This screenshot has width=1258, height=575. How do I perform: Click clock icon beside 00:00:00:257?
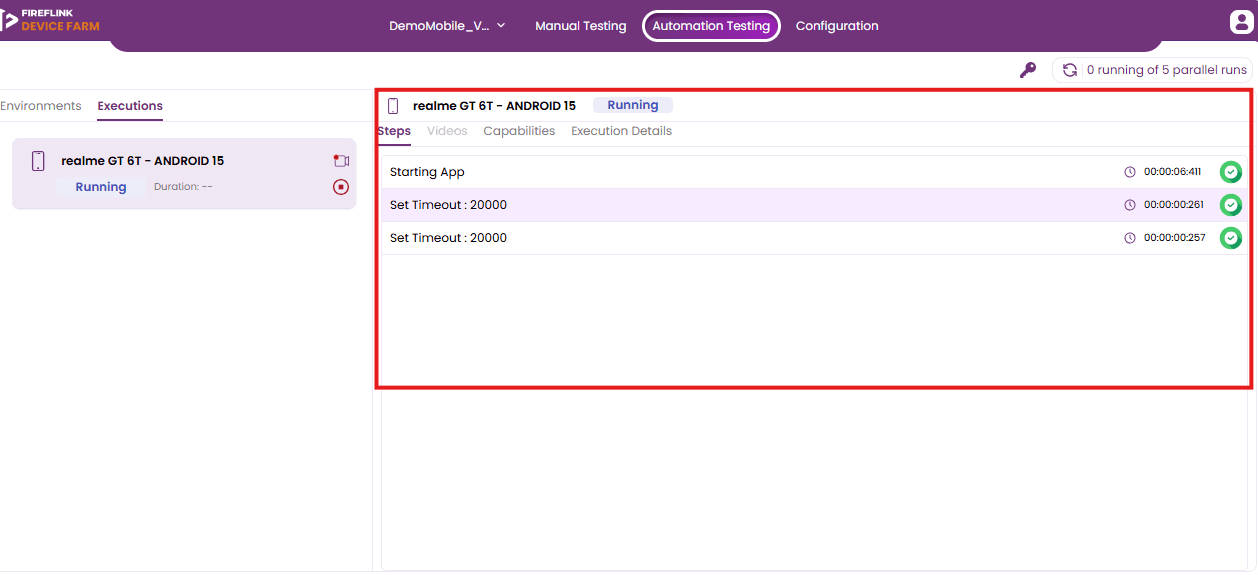1130,238
